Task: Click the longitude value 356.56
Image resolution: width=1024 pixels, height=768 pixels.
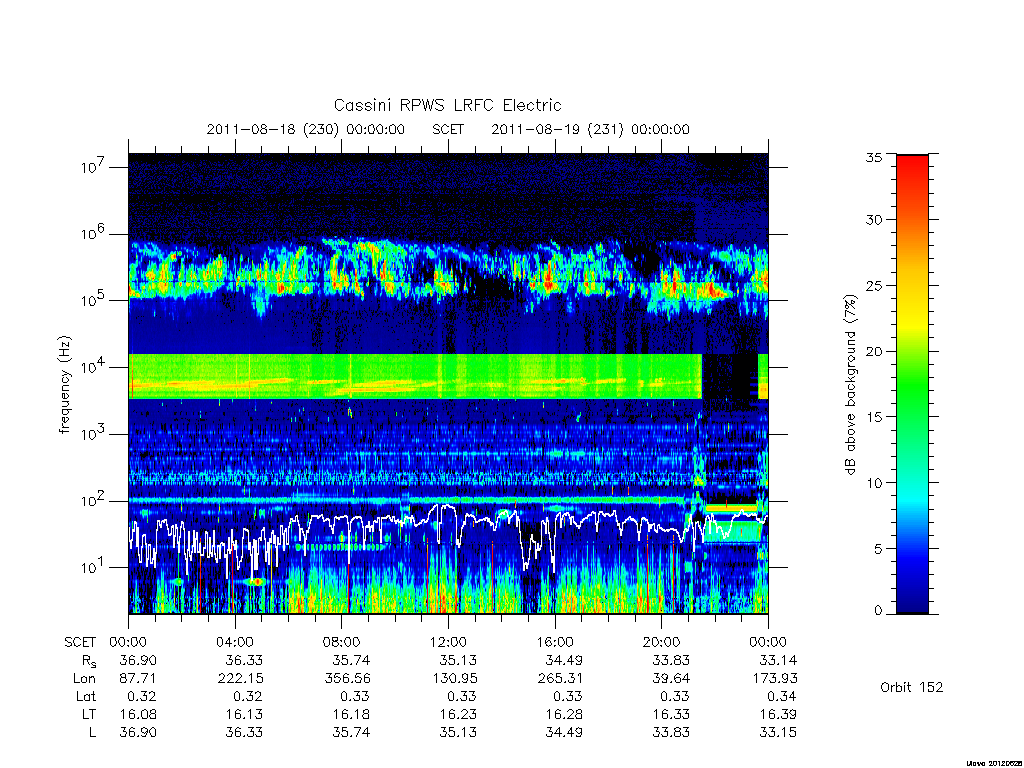Action: coord(347,679)
